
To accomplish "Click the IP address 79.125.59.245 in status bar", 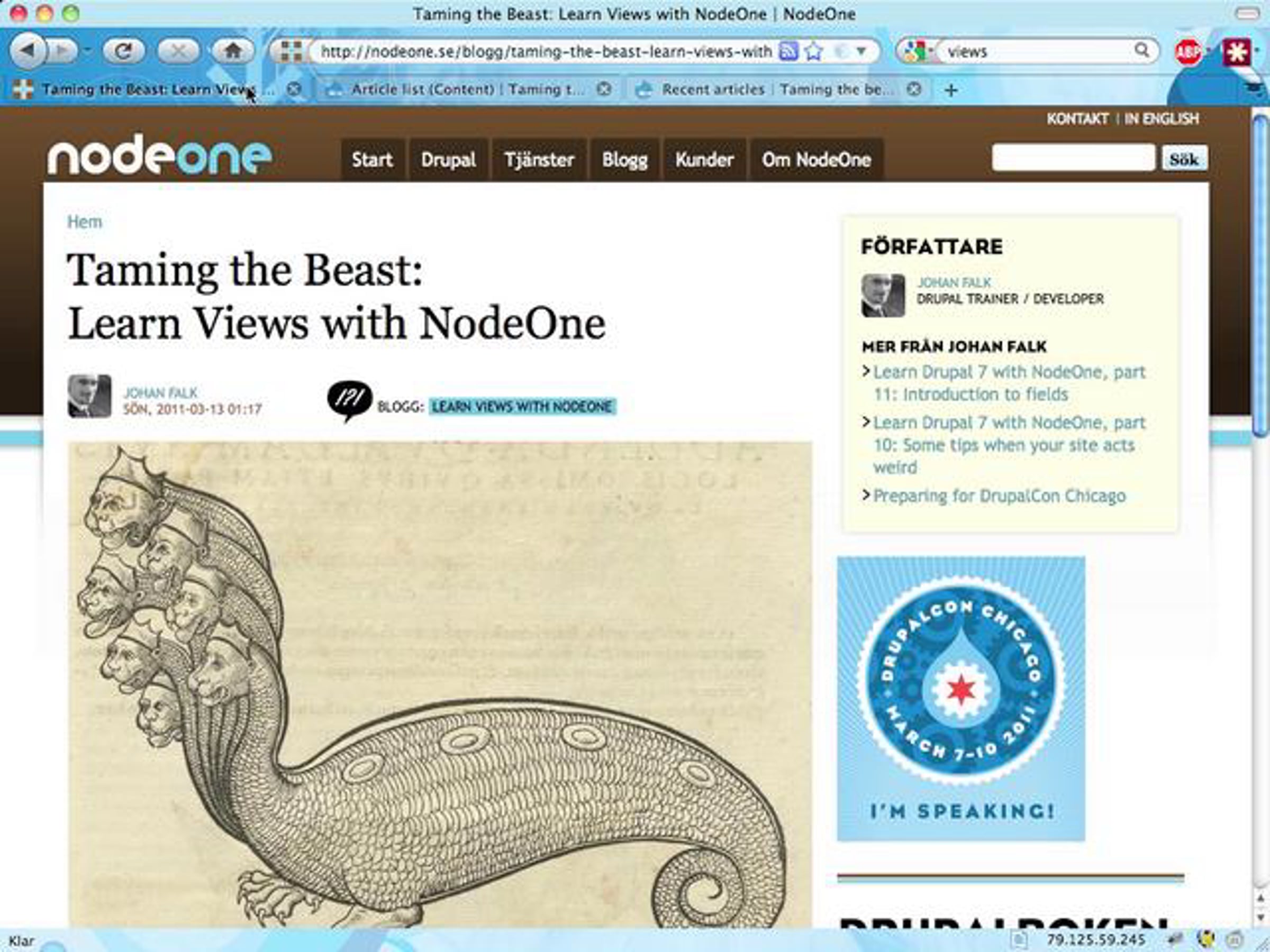I will [1096, 939].
